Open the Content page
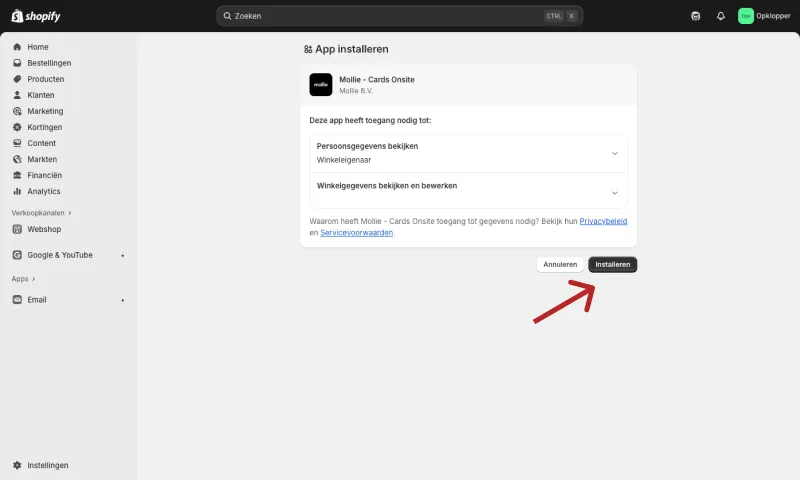800x480 pixels. 41,143
